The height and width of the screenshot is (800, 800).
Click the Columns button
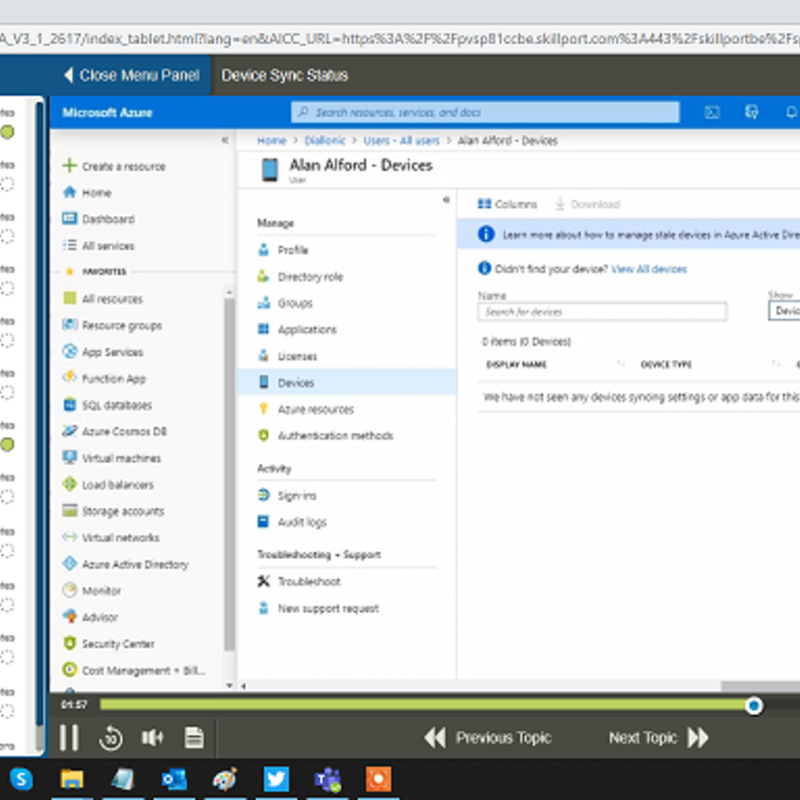coord(507,204)
